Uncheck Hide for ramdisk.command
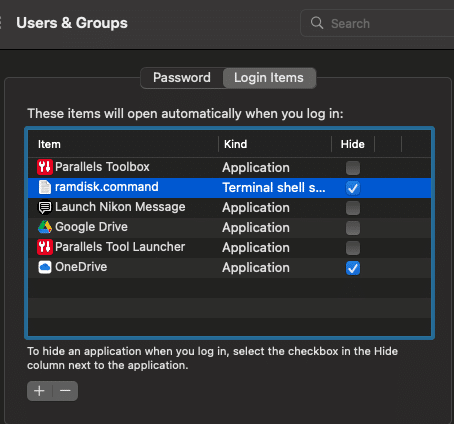 coord(353,188)
